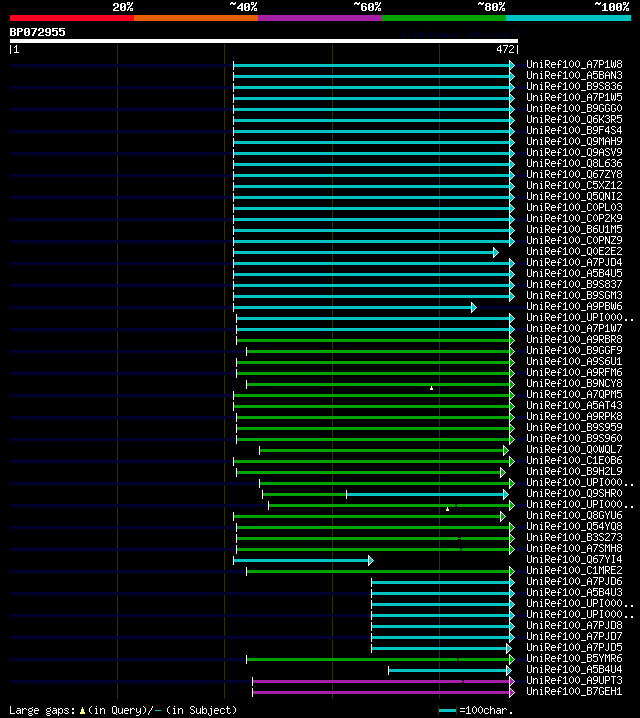Image resolution: width=640 pixels, height=718 pixels.
Task: Select hit label UniRef100_C5XZ12
Action: click(x=574, y=185)
